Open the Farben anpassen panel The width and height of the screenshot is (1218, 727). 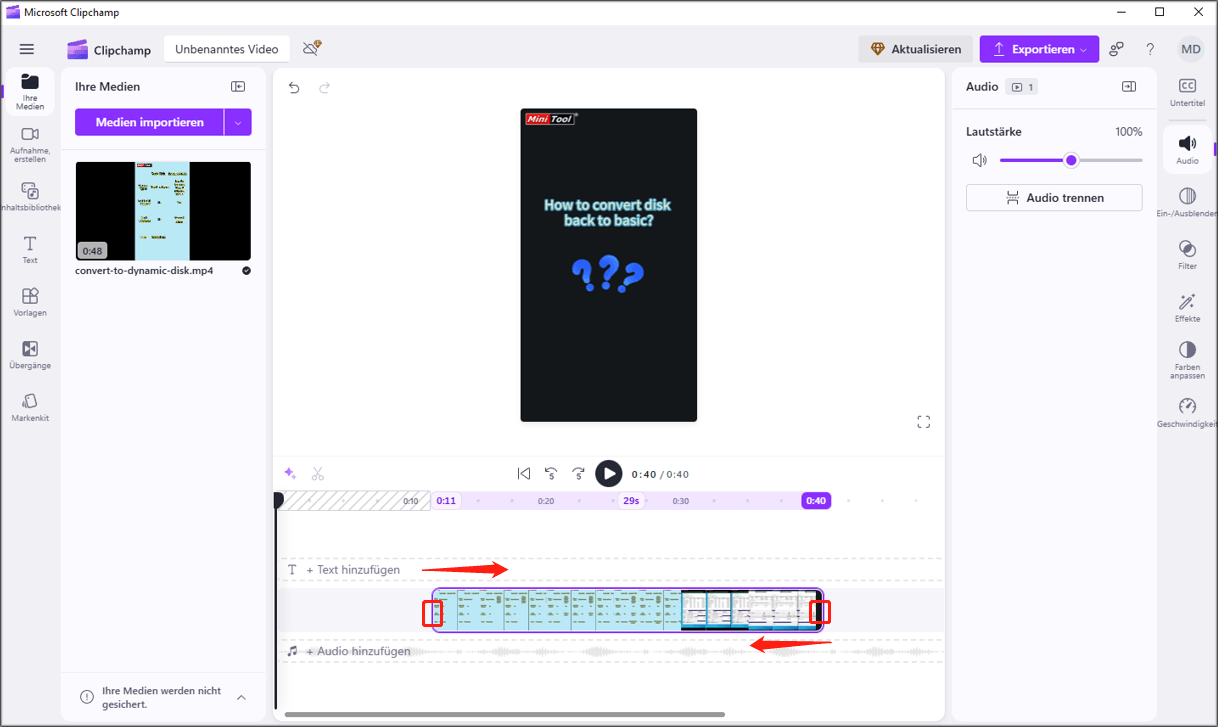click(x=1188, y=360)
